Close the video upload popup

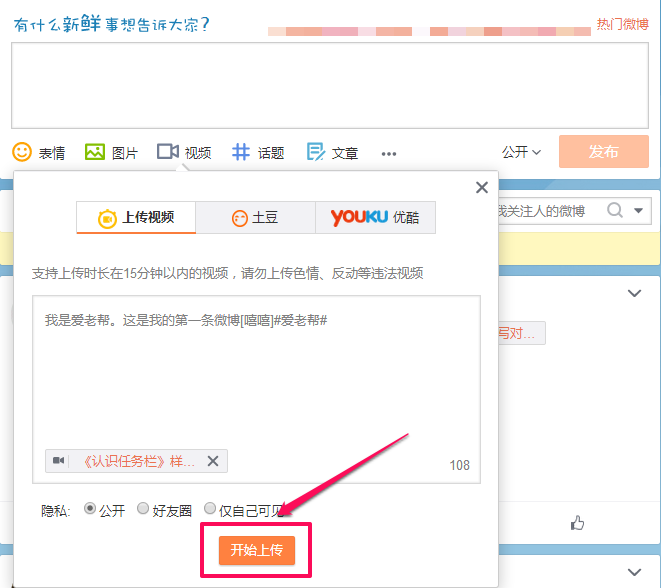pos(482,187)
